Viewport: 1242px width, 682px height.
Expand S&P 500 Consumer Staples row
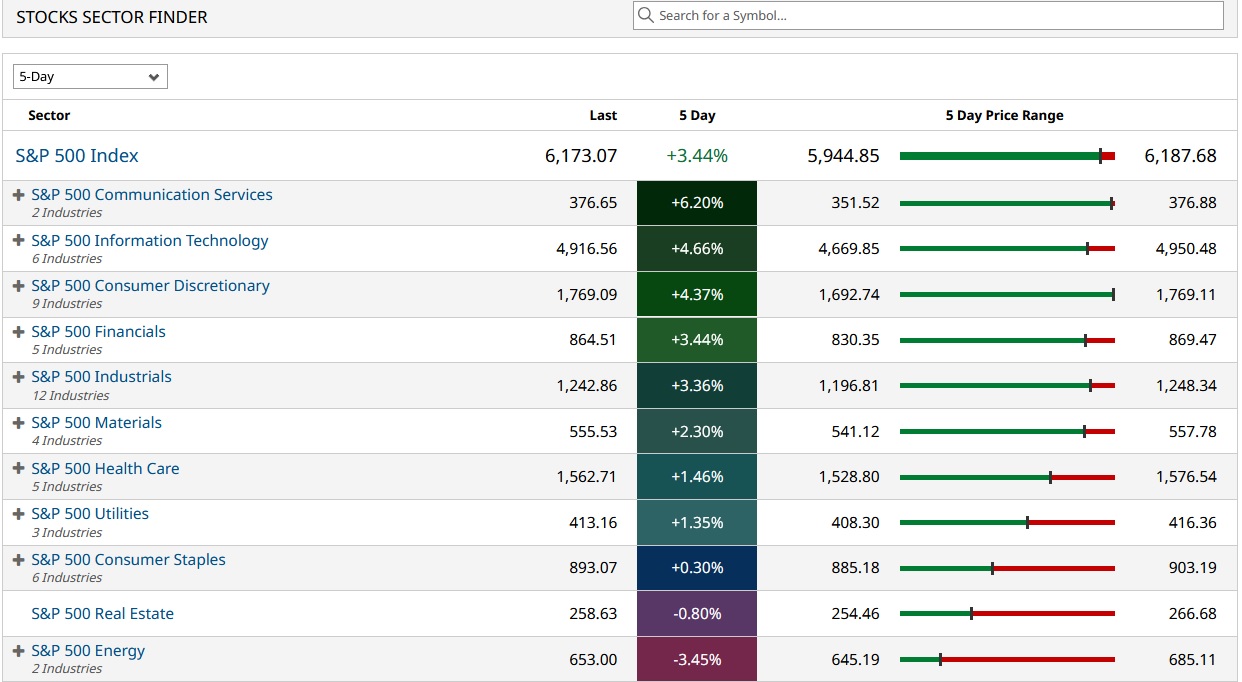tap(18, 560)
